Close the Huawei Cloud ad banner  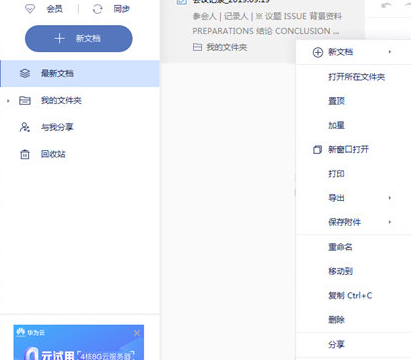click(137, 333)
